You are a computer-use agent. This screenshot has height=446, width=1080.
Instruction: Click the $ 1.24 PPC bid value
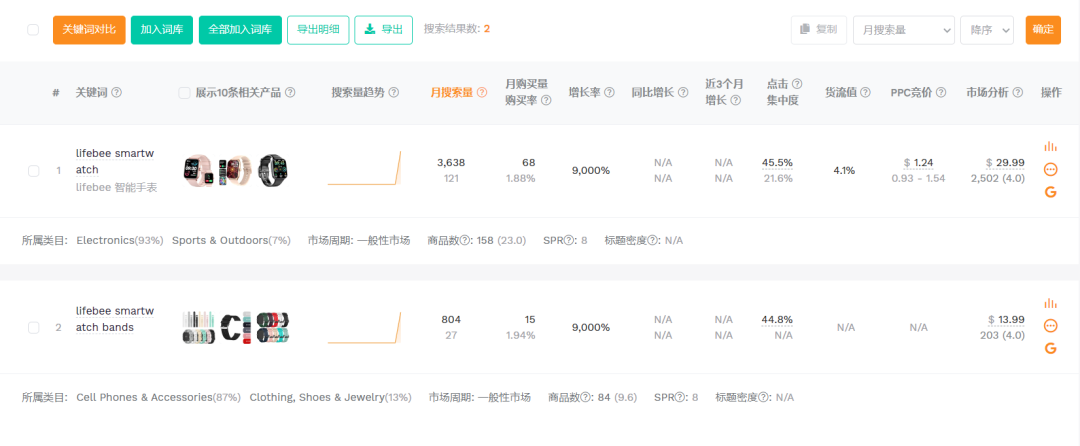pyautogui.click(x=918, y=162)
